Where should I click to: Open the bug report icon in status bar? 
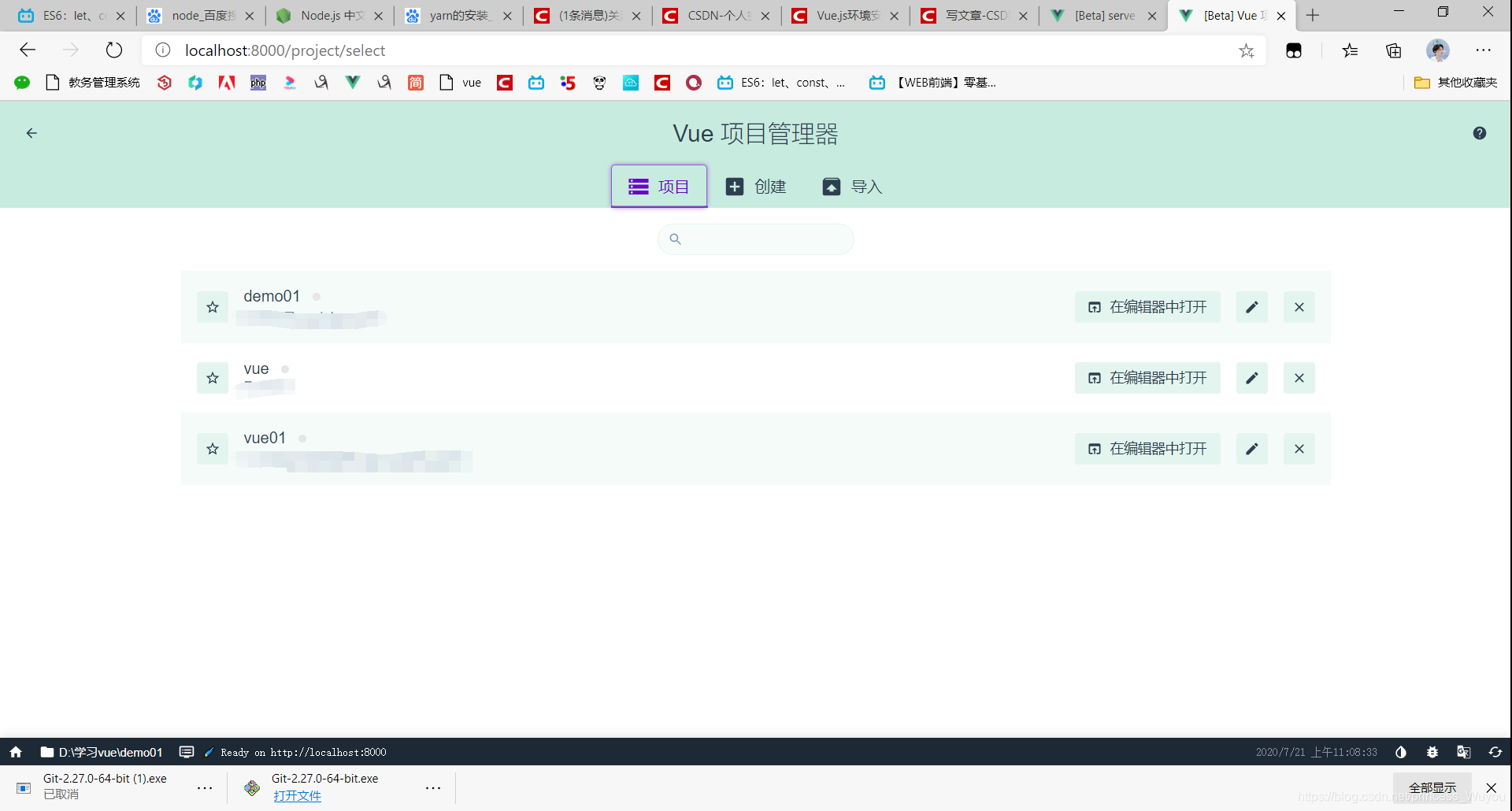(x=1432, y=752)
